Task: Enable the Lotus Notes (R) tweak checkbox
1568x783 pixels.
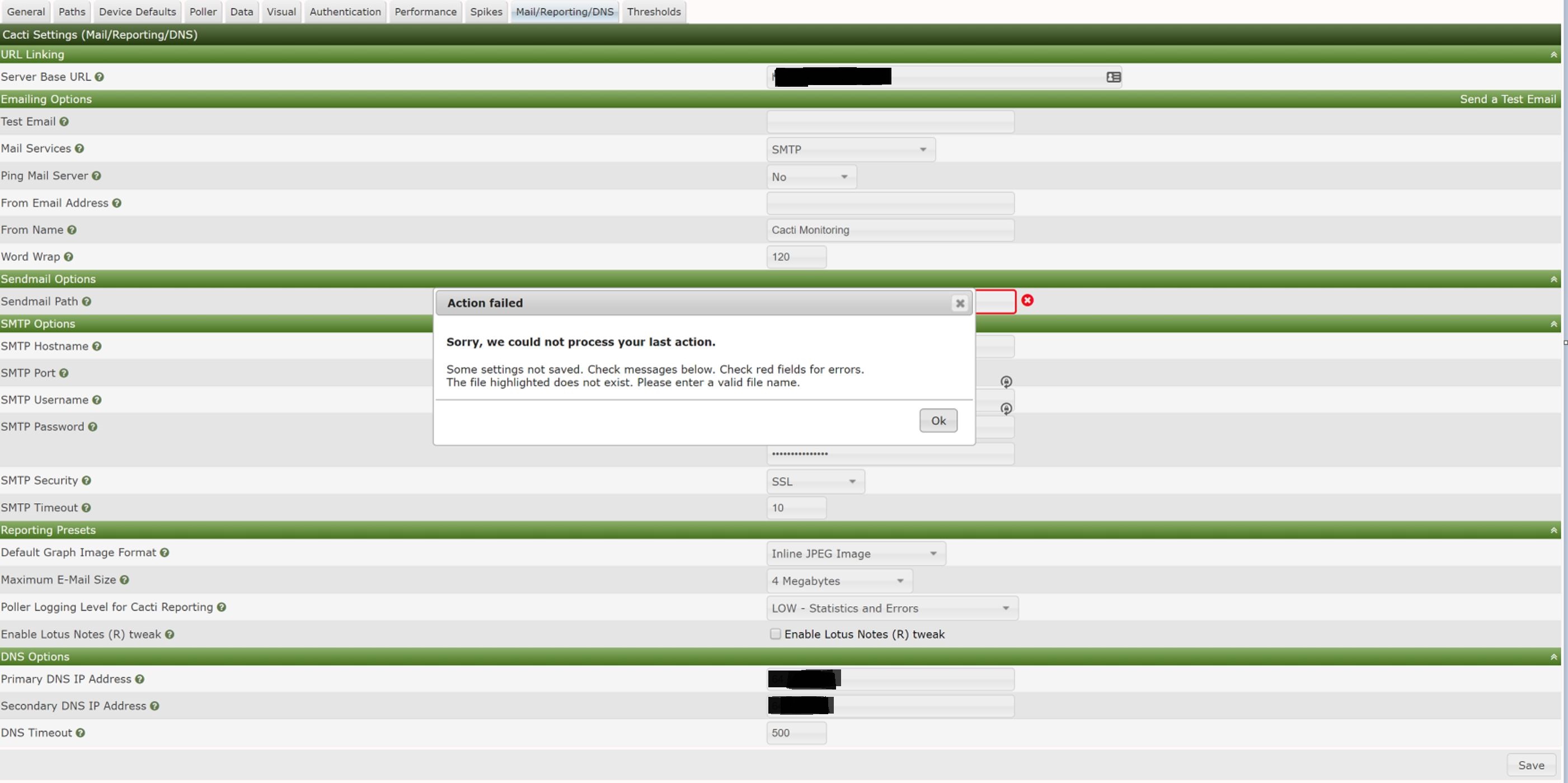Action: tap(775, 634)
